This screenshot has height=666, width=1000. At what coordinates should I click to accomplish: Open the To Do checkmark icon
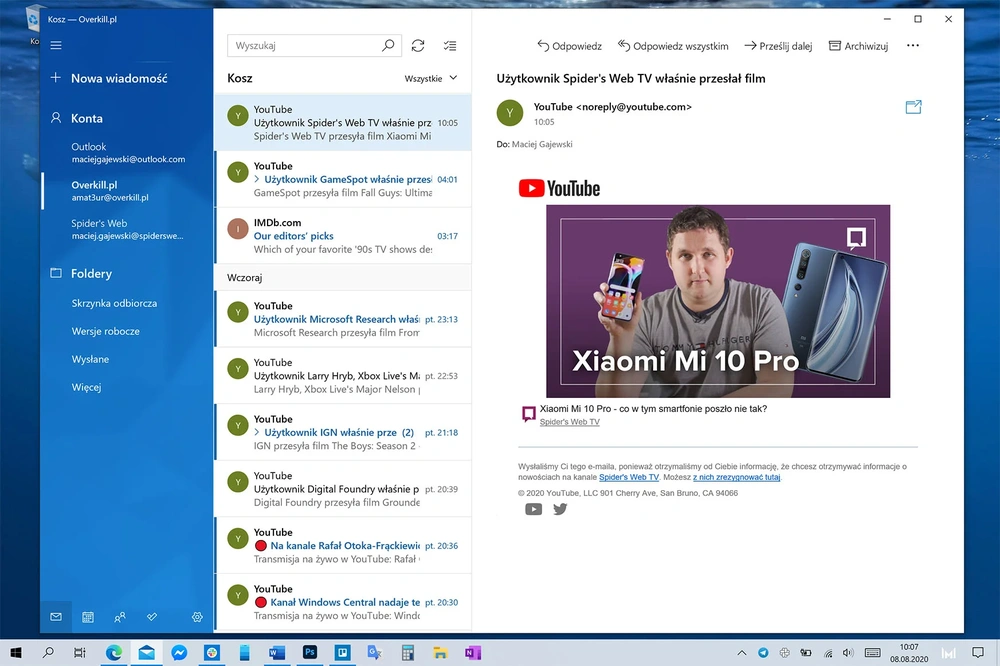(x=152, y=617)
